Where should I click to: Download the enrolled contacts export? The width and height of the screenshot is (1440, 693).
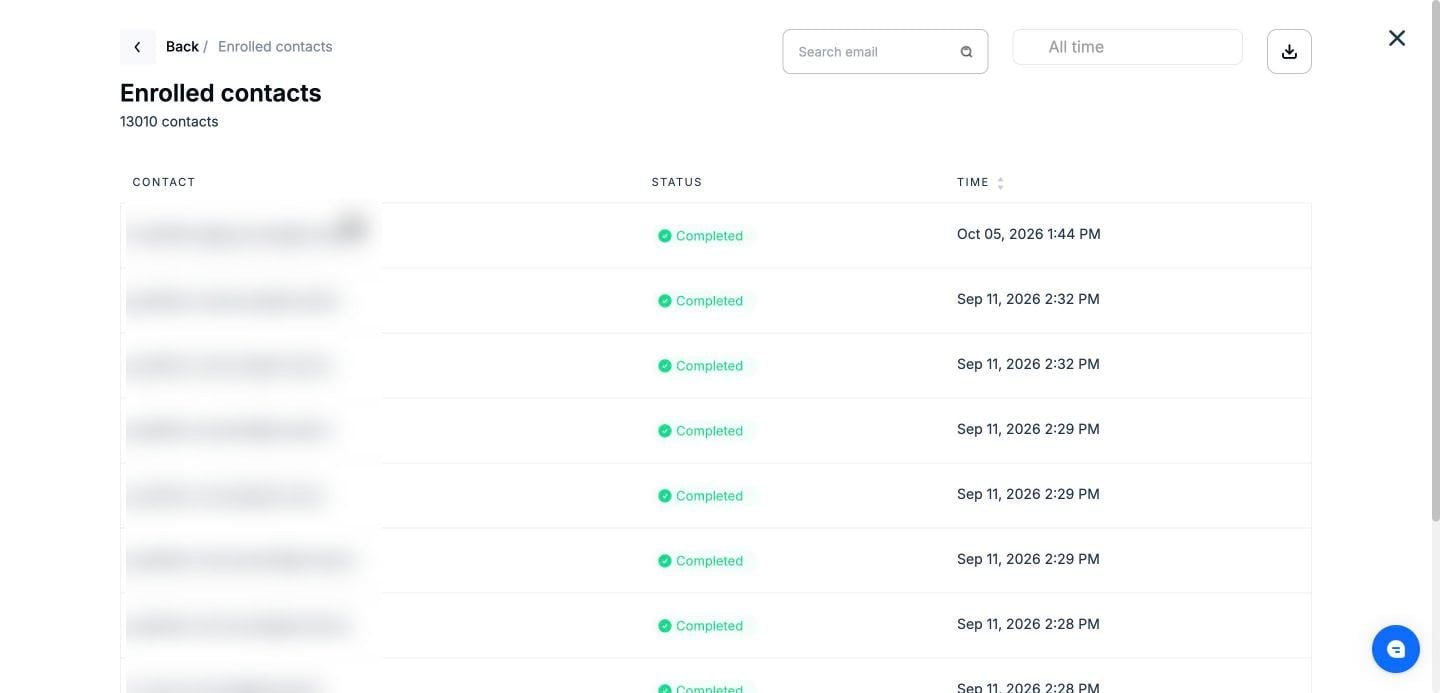pos(1289,52)
